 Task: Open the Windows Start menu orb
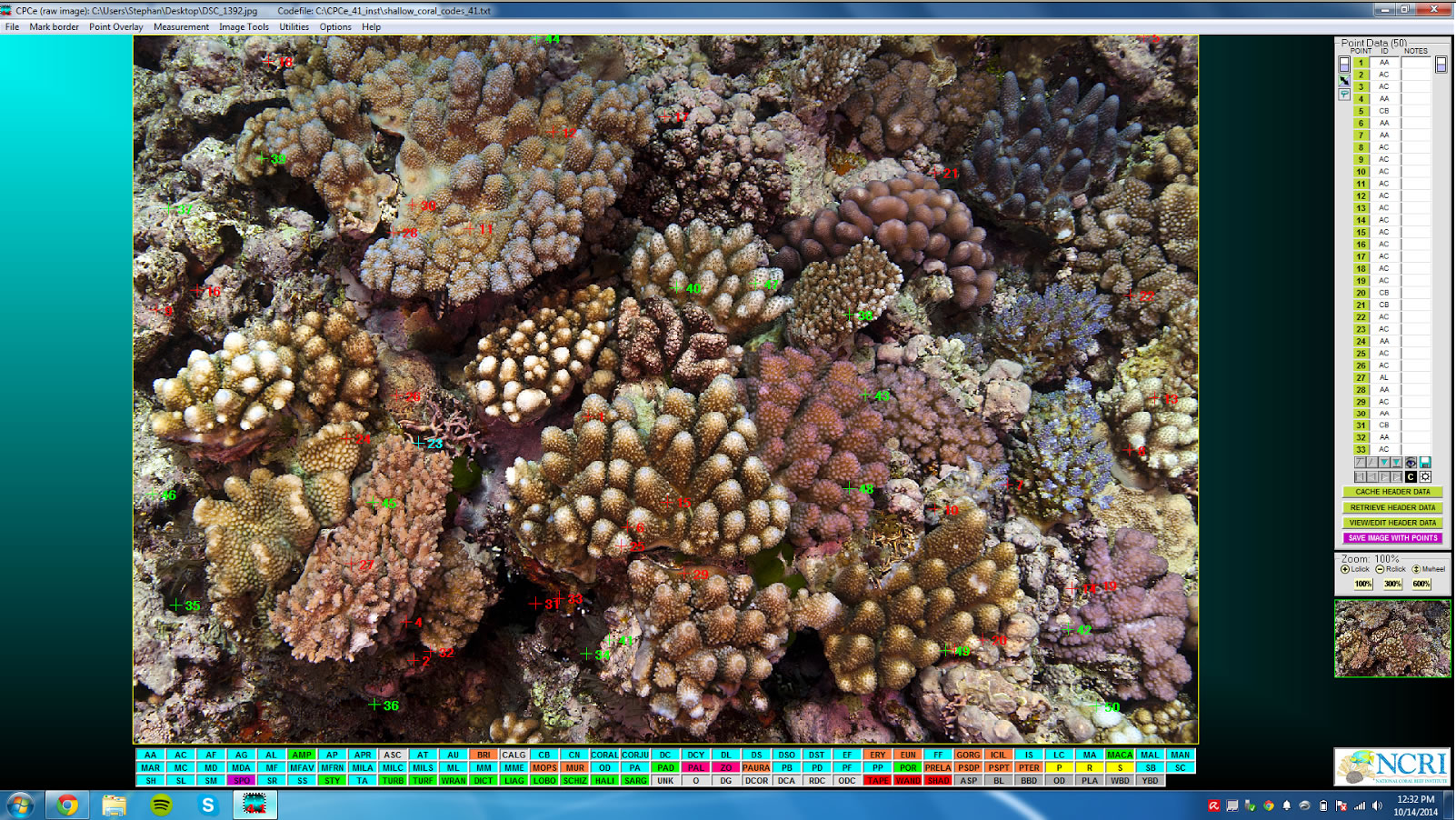[20, 805]
